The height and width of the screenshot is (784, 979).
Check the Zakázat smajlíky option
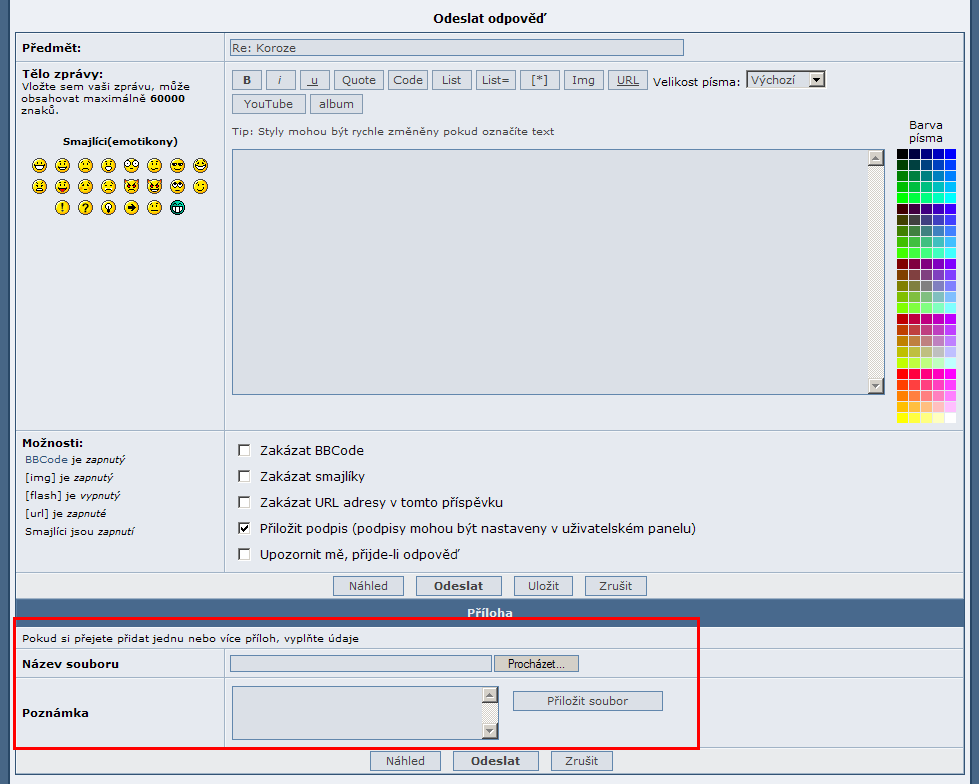(x=244, y=476)
